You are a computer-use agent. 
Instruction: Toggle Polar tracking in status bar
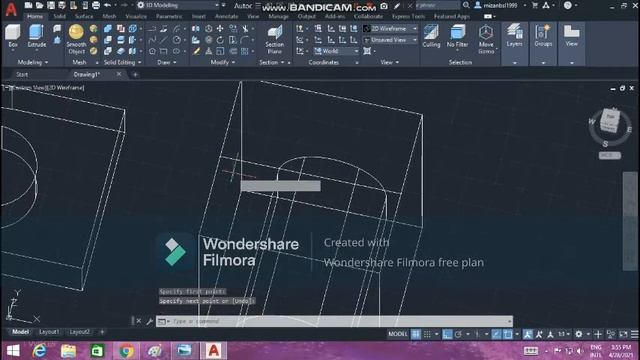[458, 334]
